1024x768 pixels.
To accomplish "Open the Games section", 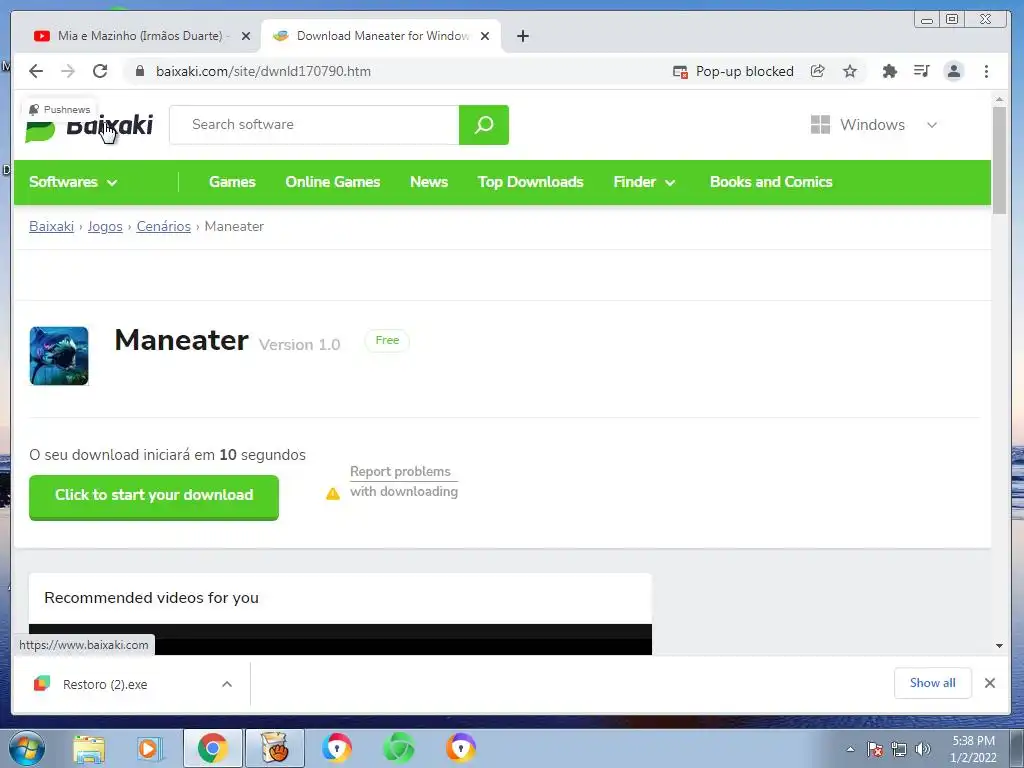I will pos(232,182).
